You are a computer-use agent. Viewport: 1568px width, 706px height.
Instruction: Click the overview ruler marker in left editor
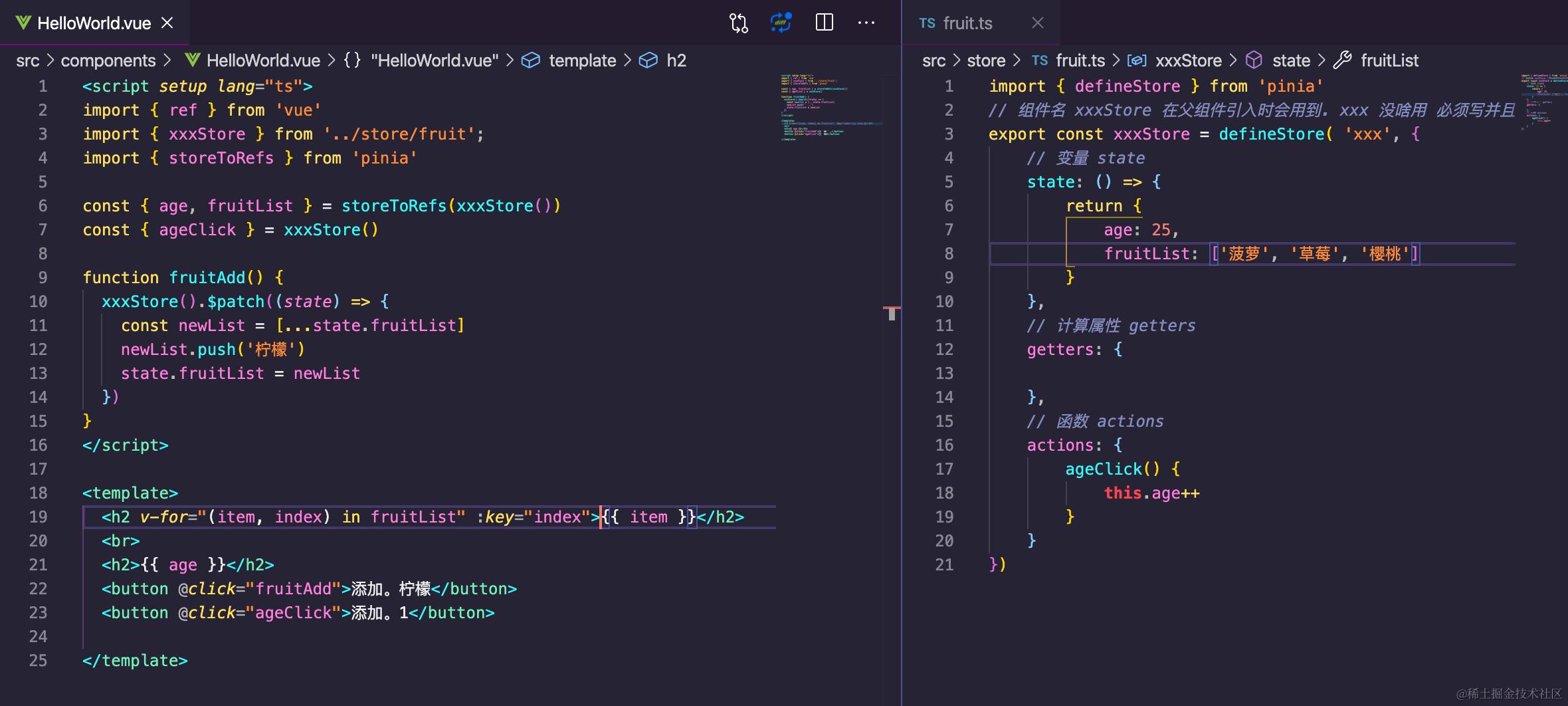892,313
